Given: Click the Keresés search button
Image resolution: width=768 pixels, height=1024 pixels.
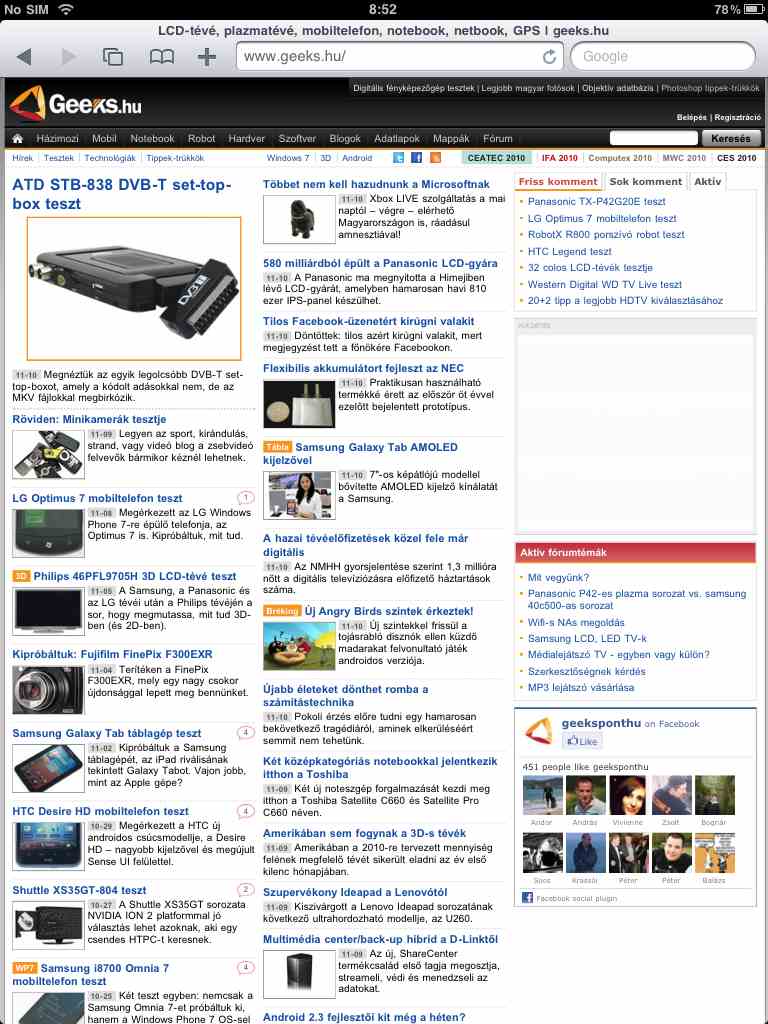Looking at the screenshot, I should 731,138.
